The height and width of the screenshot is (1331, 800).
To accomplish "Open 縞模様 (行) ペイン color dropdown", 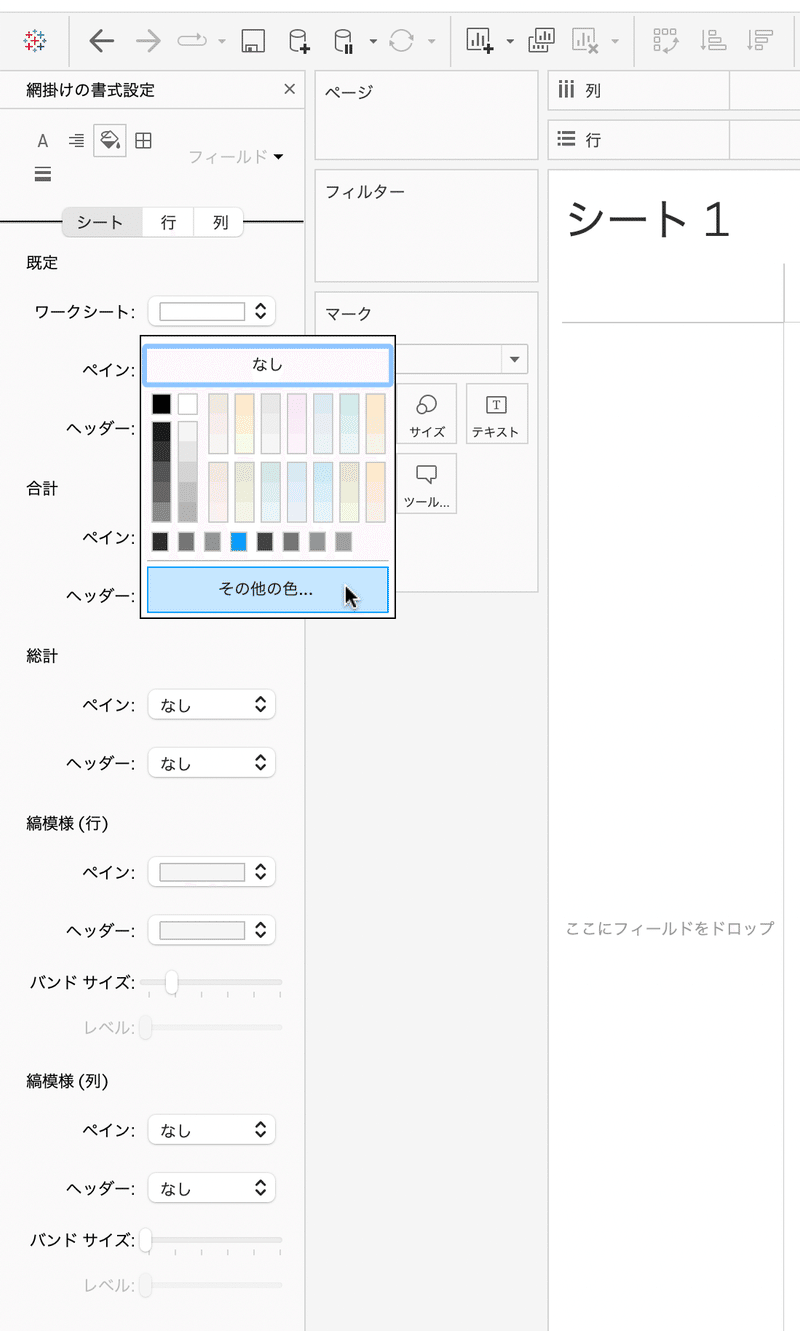I will [211, 872].
